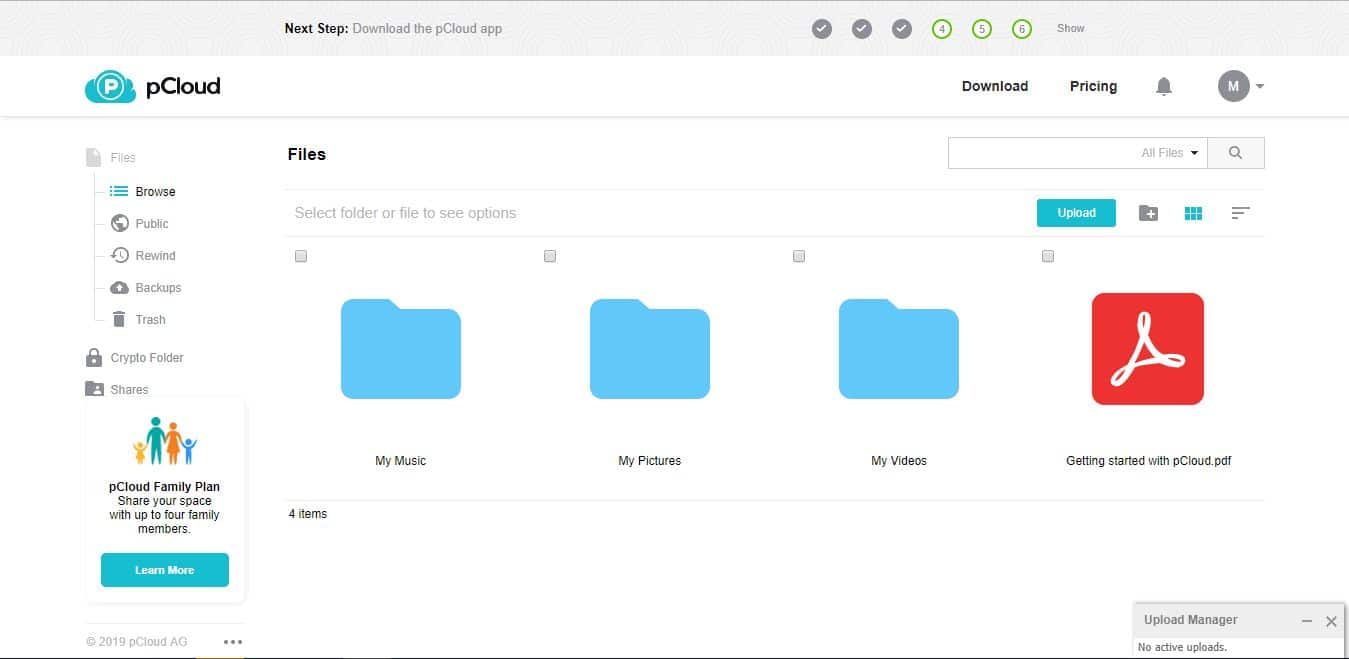Click Download the pCloud app next step
1349x659 pixels.
tap(427, 28)
